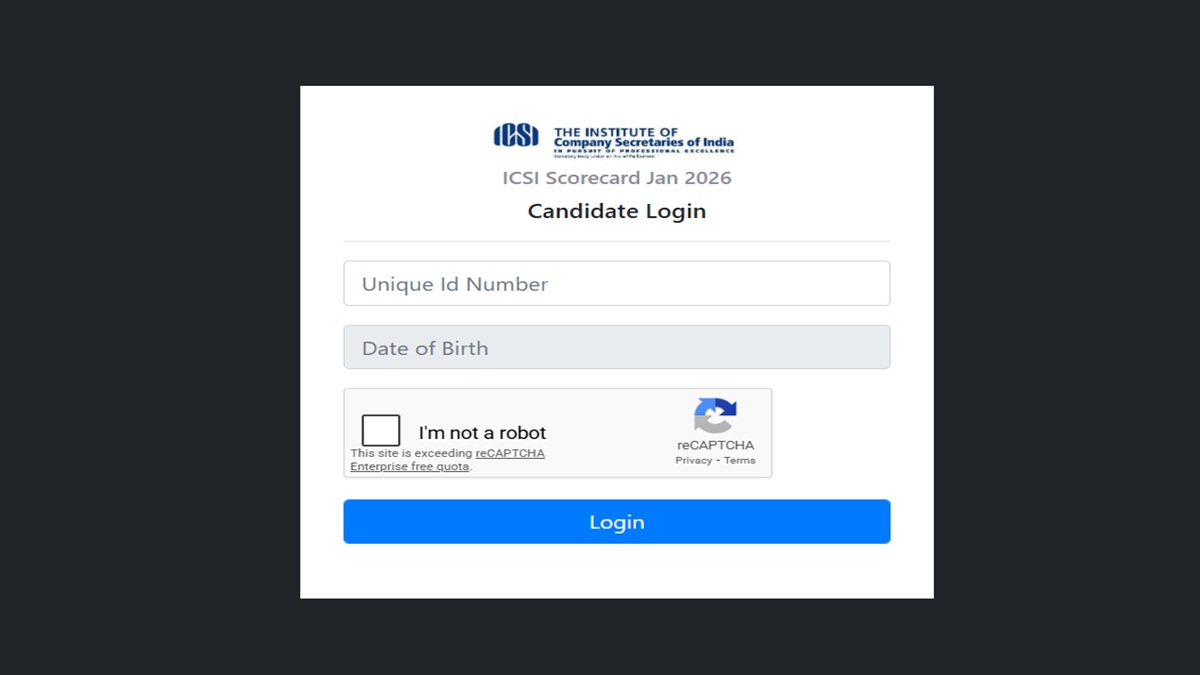The width and height of the screenshot is (1200, 675).
Task: Click the dark background outside the login card
Action: (x=150, y=340)
